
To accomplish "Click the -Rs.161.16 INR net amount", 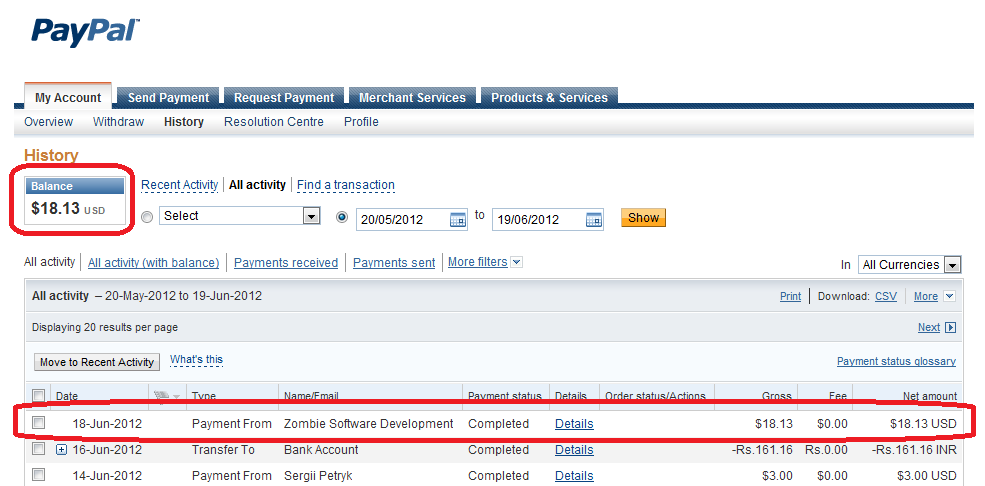I will tap(912, 450).
